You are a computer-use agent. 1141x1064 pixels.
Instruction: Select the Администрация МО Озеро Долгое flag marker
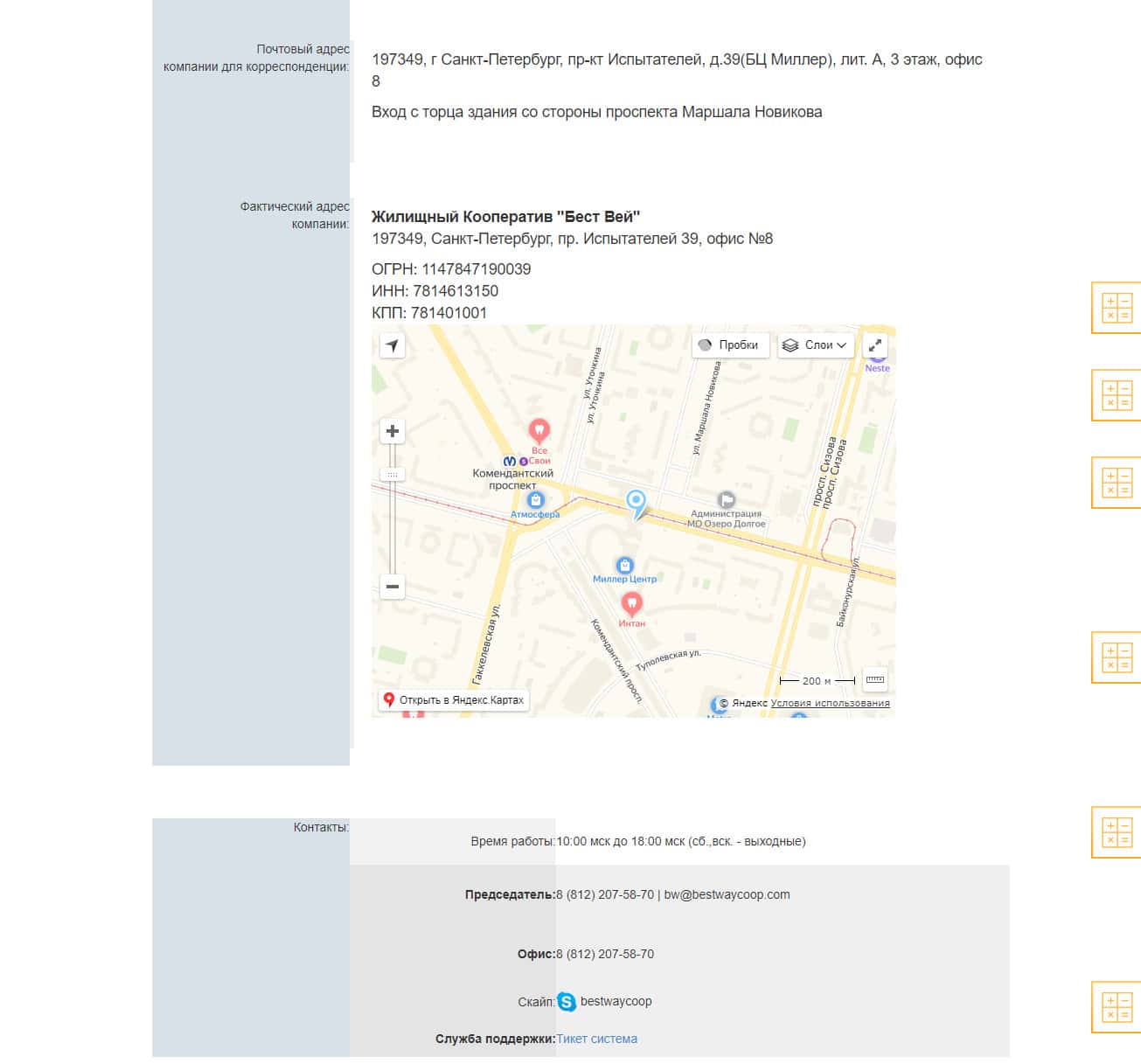tap(726, 500)
